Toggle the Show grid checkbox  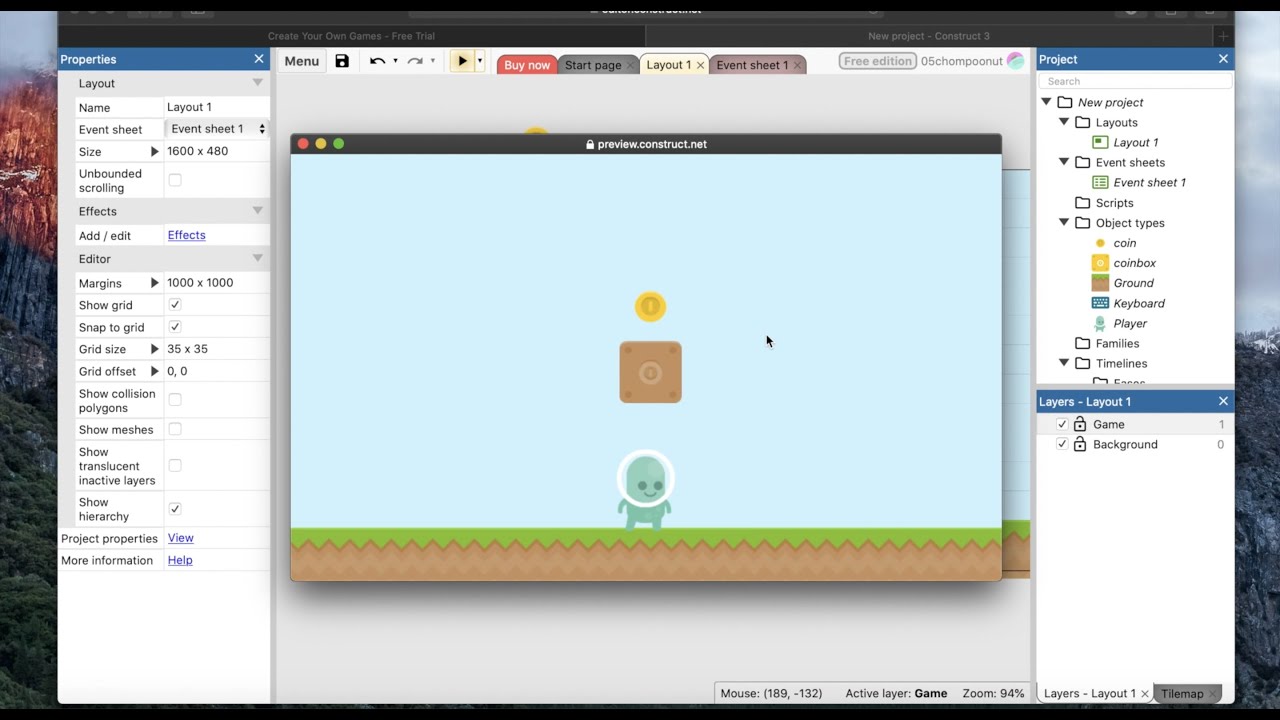coord(175,305)
